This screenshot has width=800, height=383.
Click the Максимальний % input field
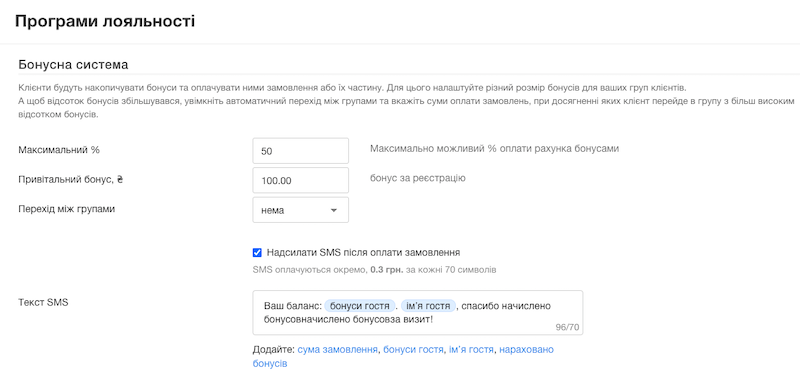click(301, 151)
